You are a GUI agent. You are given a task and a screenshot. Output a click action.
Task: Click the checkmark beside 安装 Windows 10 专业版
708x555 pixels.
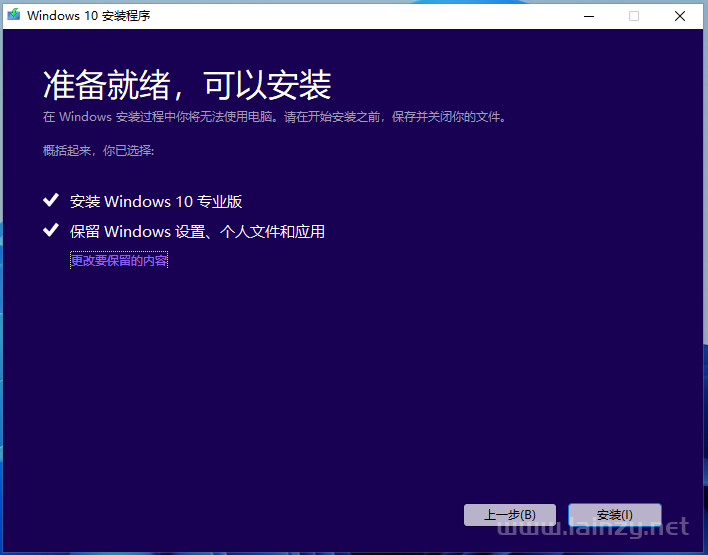pyautogui.click(x=51, y=201)
